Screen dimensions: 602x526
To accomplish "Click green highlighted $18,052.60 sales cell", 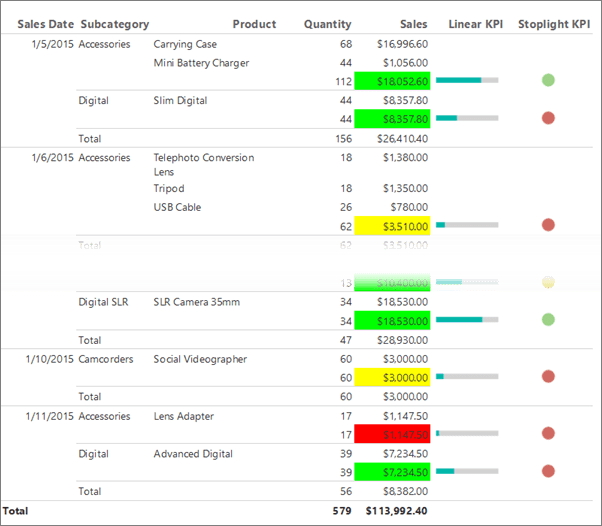I will click(392, 81).
